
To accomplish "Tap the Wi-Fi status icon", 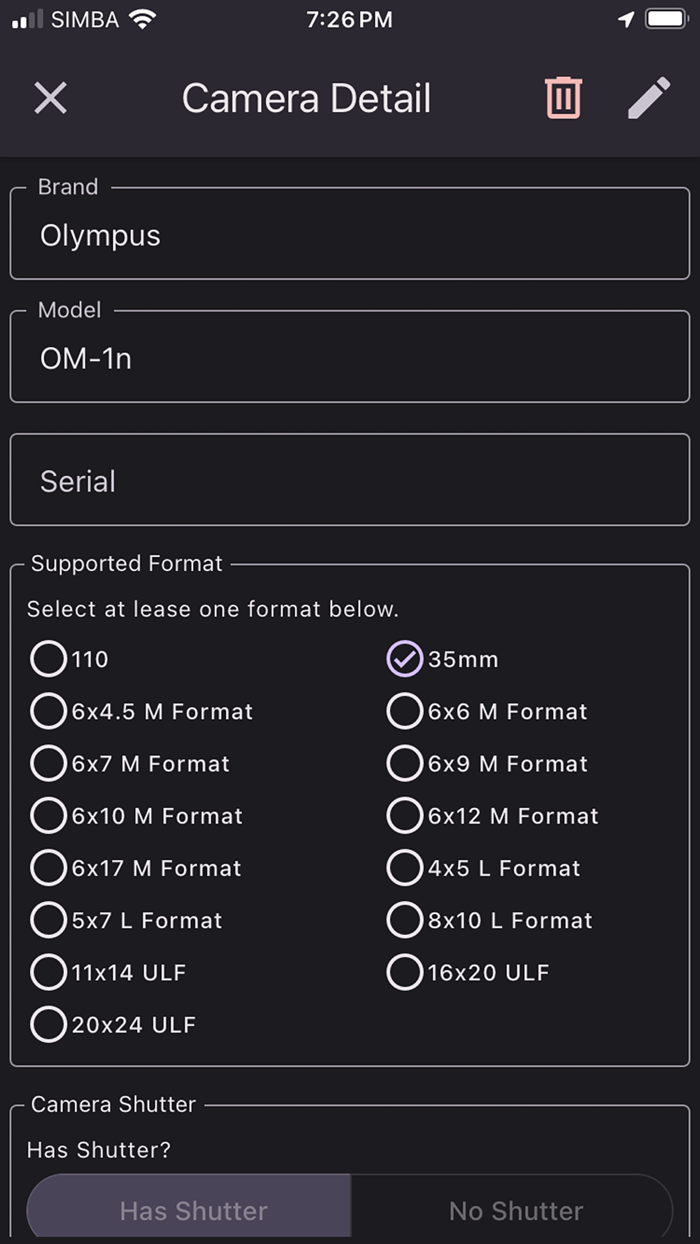I will click(x=143, y=19).
